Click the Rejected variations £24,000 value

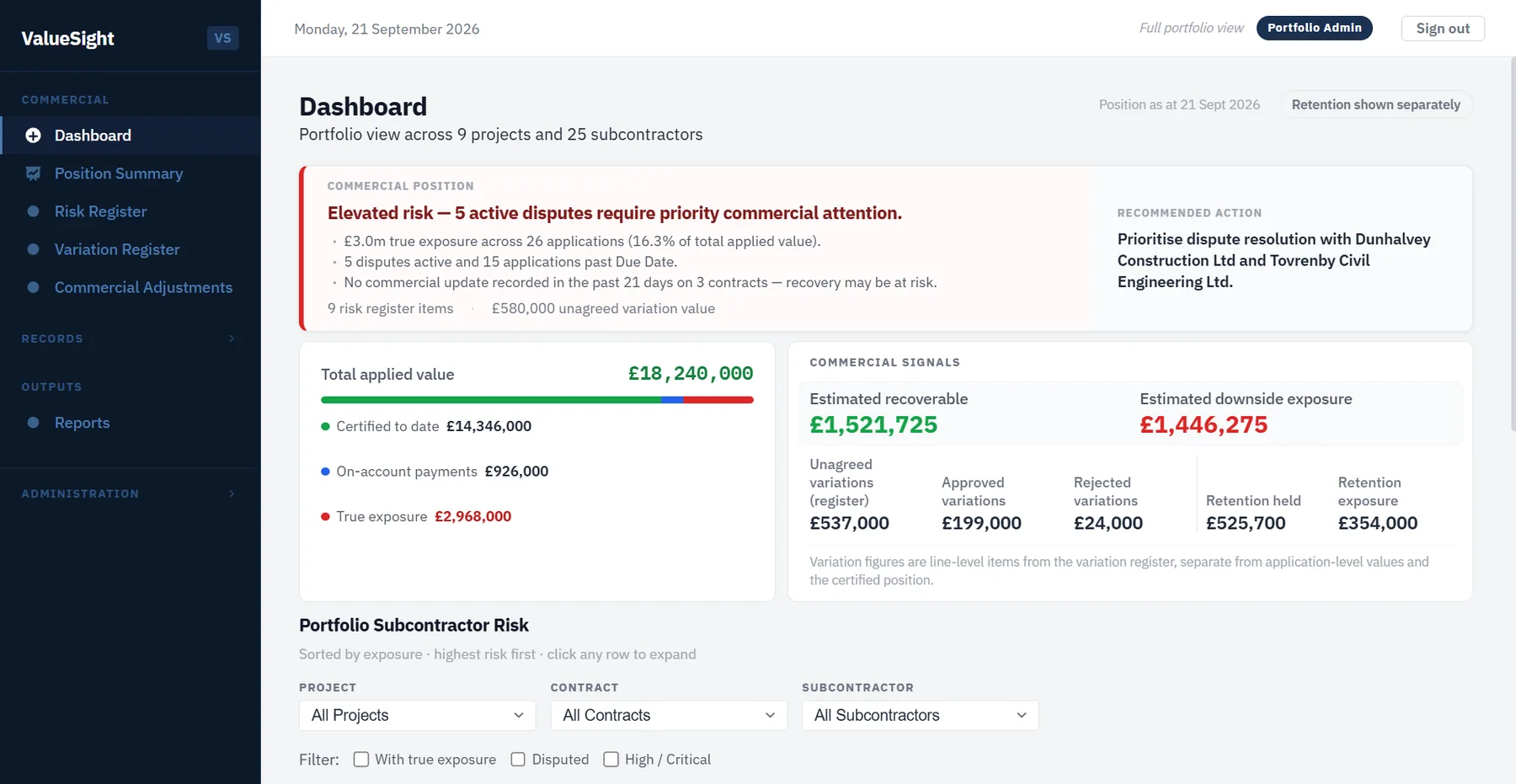[x=1108, y=523]
